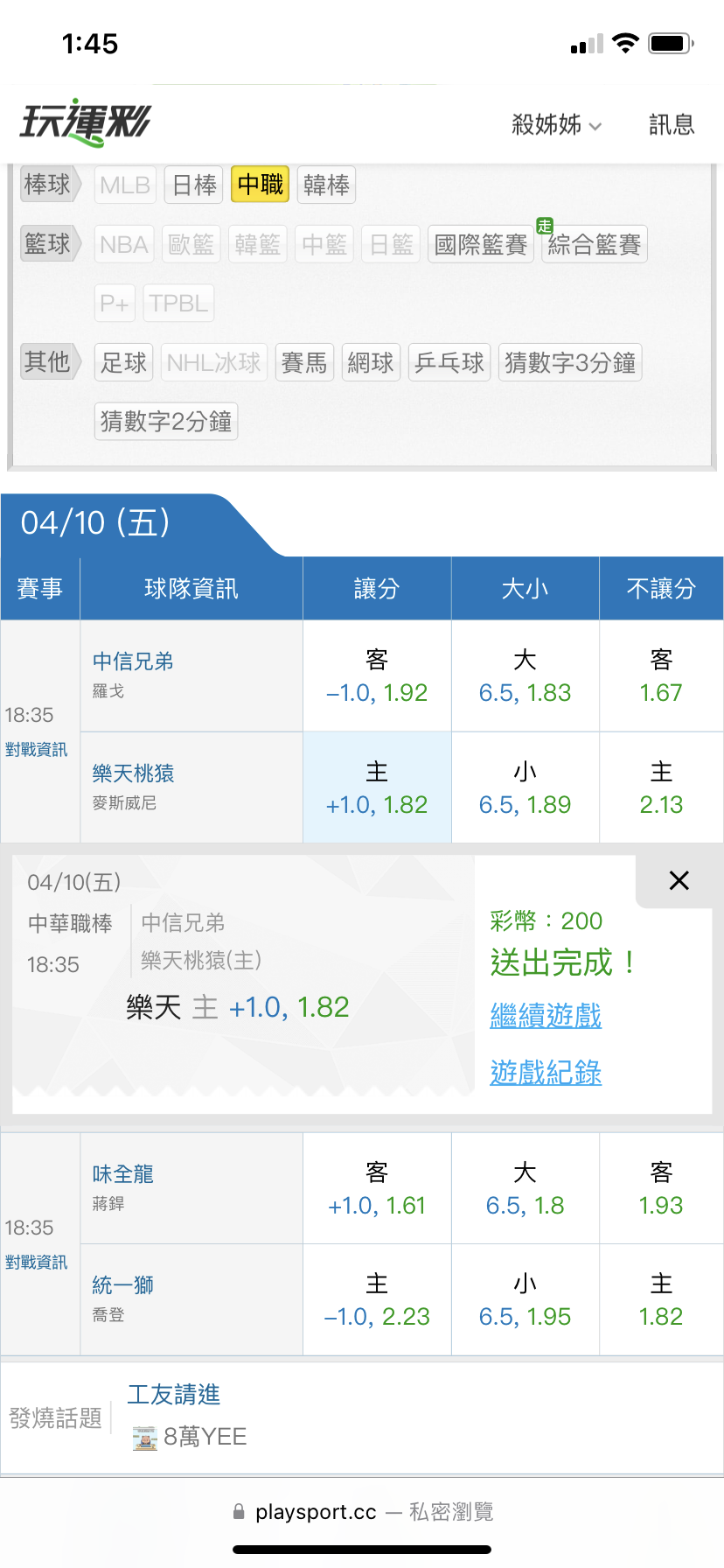Open 對戰資訊 for 中信兄弟 game
Image resolution: width=724 pixels, height=1568 pixels.
36,750
